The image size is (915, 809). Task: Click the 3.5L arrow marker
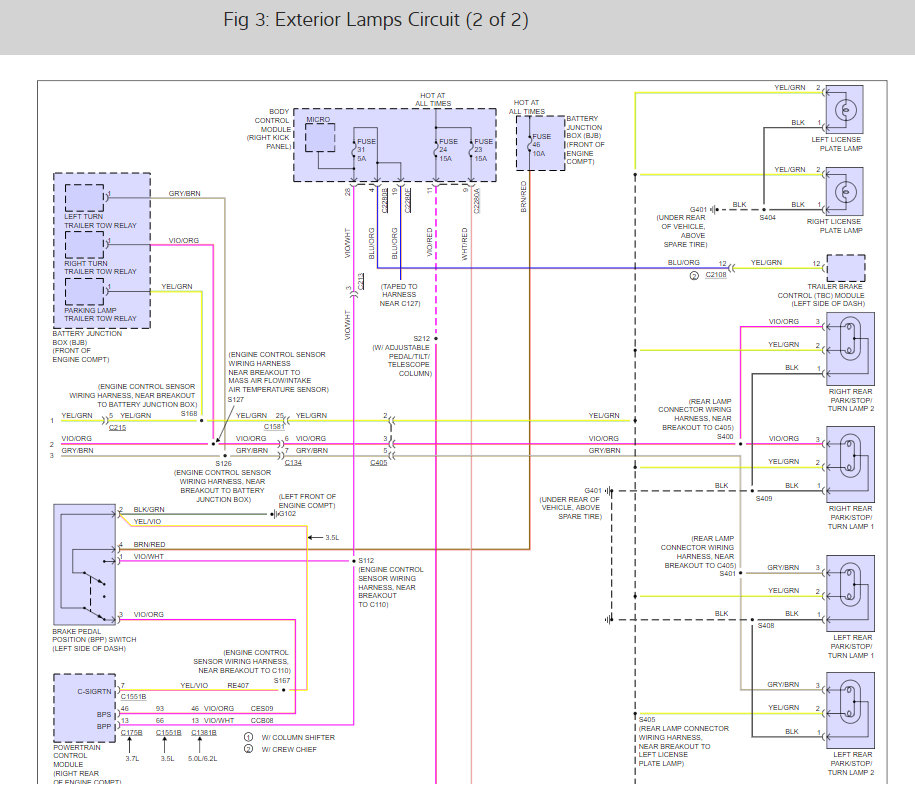point(315,538)
